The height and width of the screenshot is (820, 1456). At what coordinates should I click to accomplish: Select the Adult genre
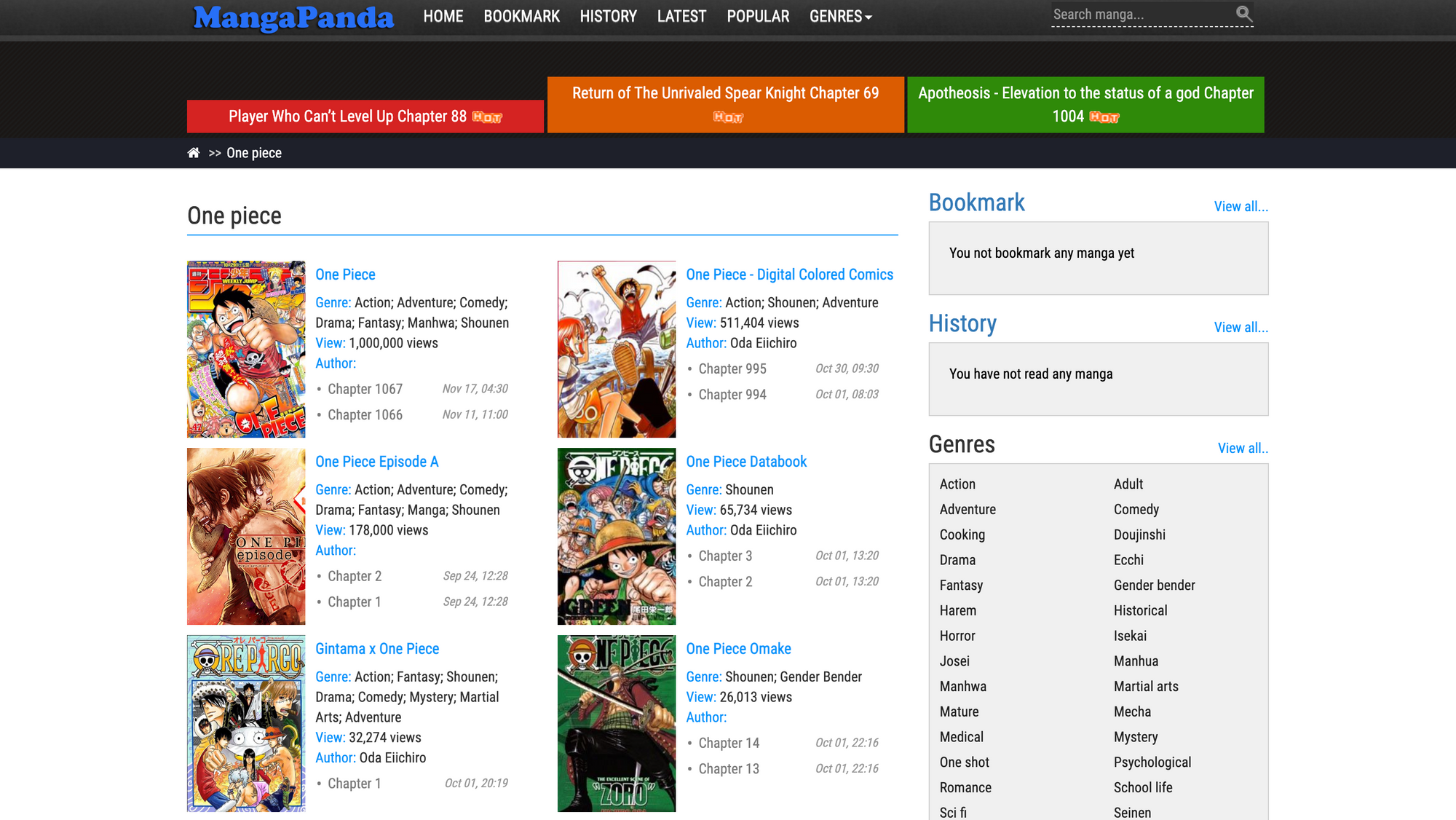[x=1128, y=484]
